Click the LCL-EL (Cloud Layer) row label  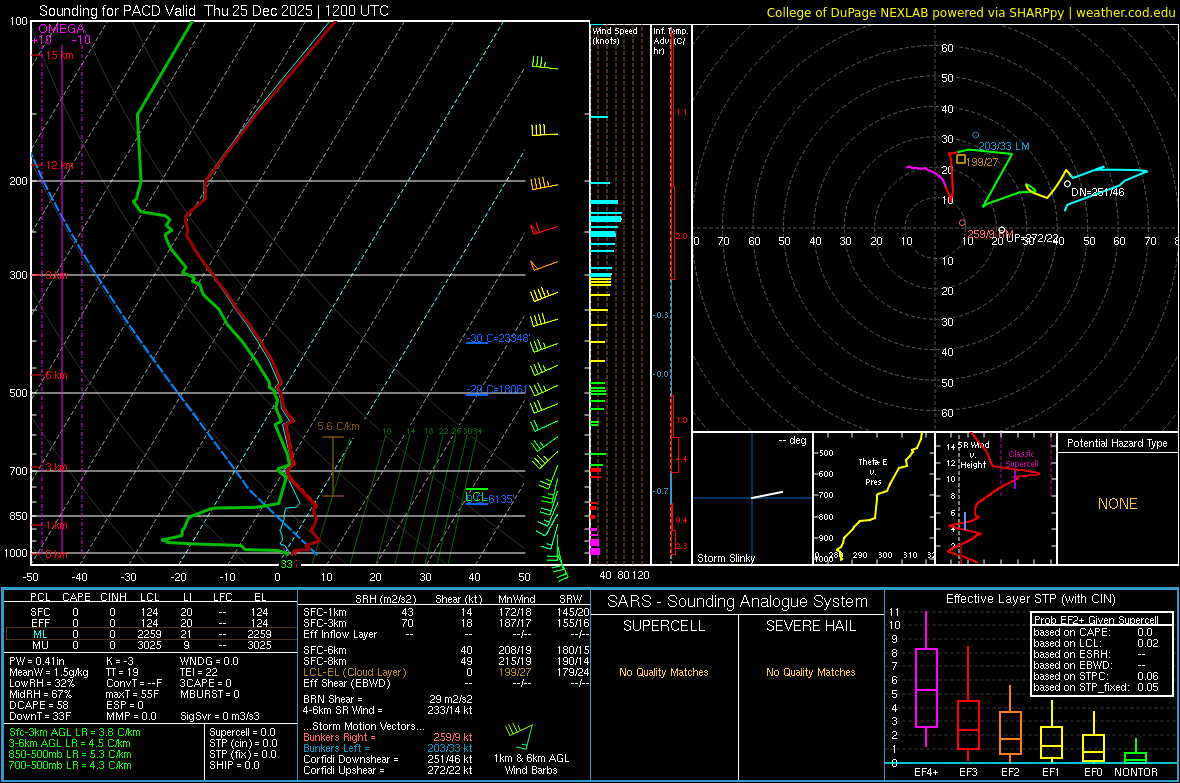click(354, 672)
